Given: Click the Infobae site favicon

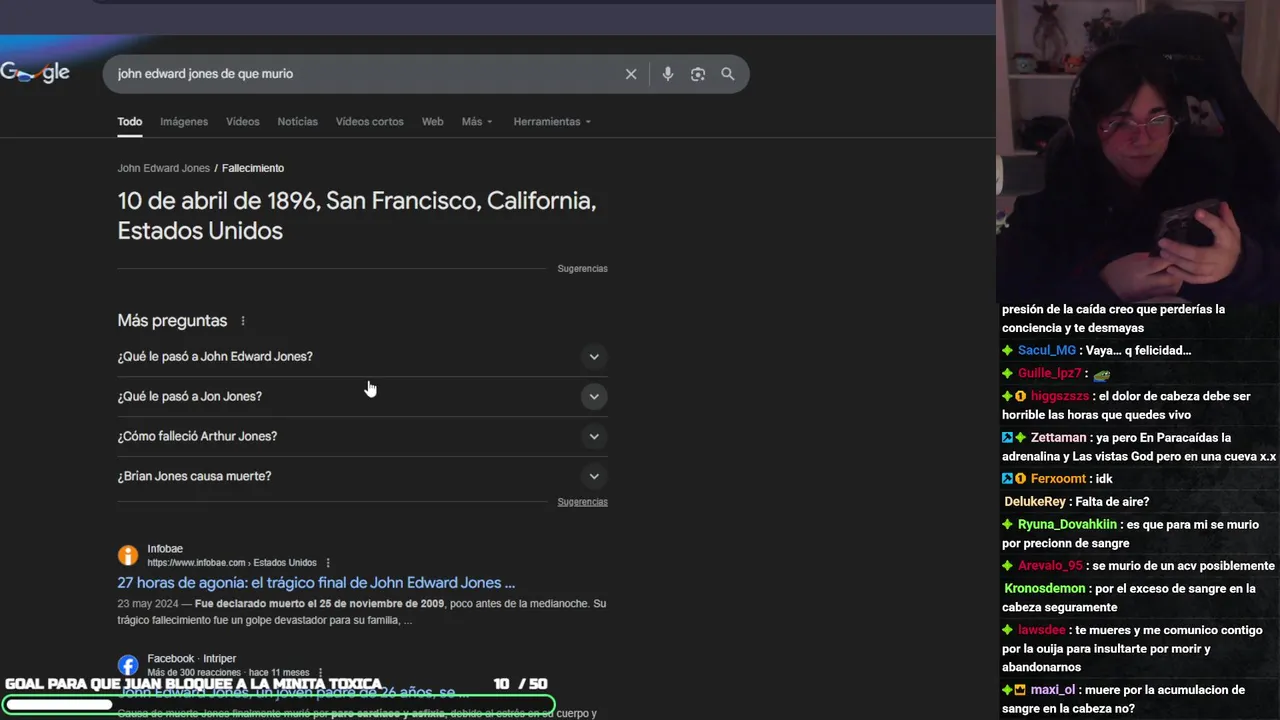Looking at the screenshot, I should click(128, 555).
